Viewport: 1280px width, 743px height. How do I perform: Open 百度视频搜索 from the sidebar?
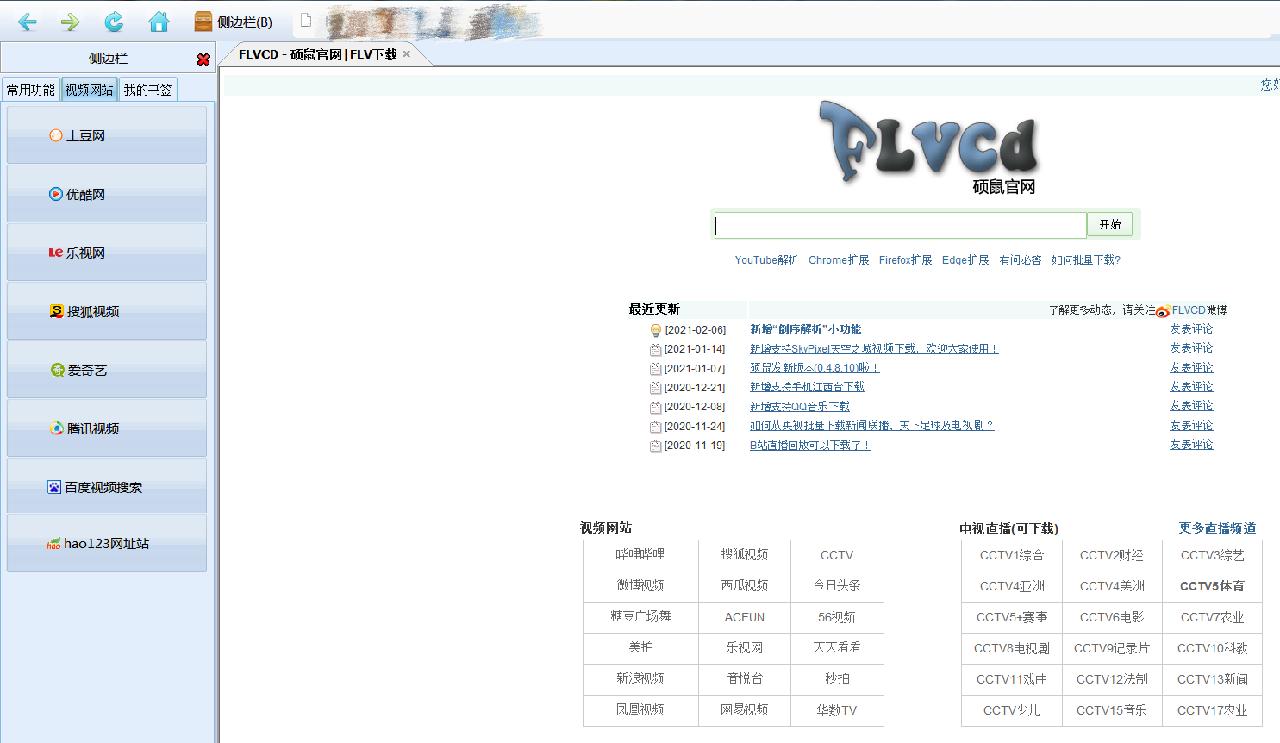107,487
